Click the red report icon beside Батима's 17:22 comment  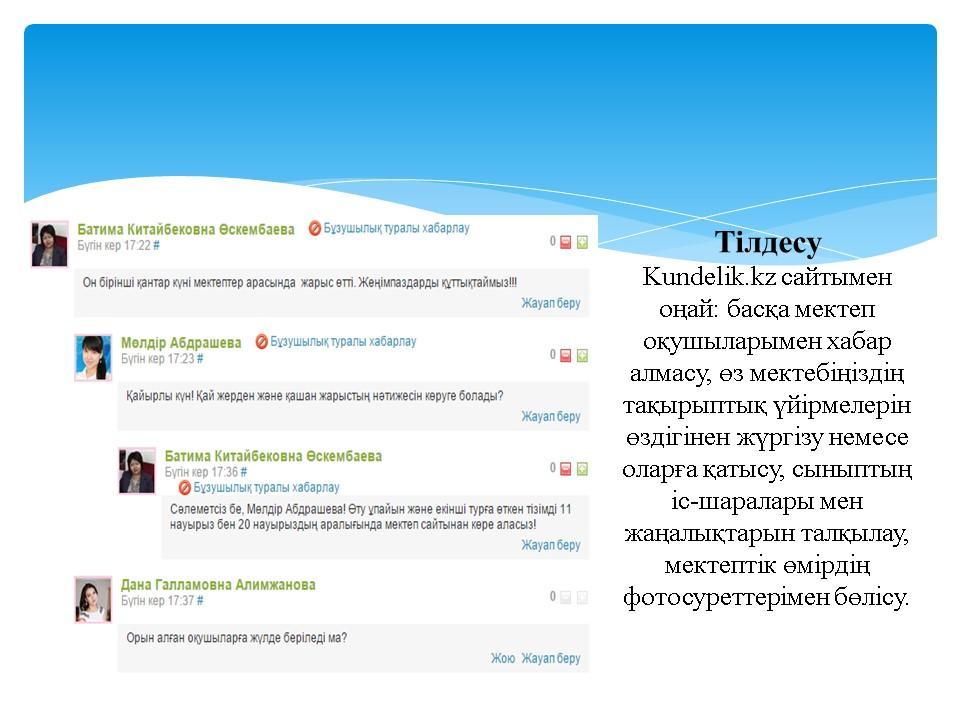click(315, 228)
